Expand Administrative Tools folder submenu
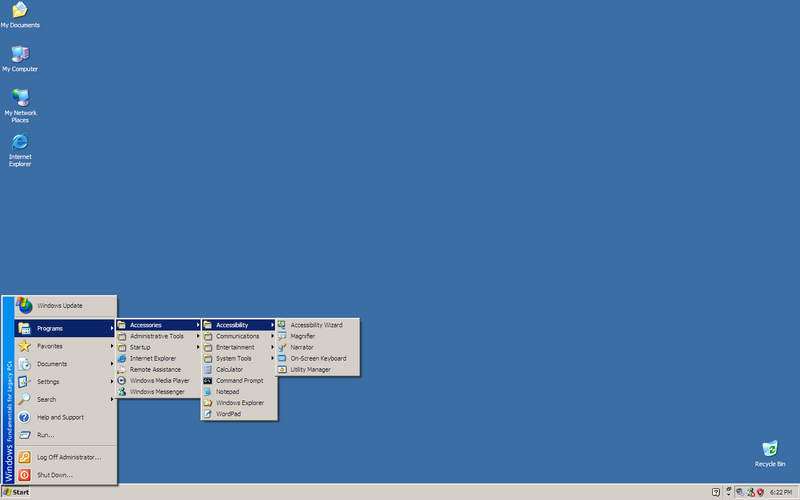The height and width of the screenshot is (500, 800). pyautogui.click(x=158, y=336)
